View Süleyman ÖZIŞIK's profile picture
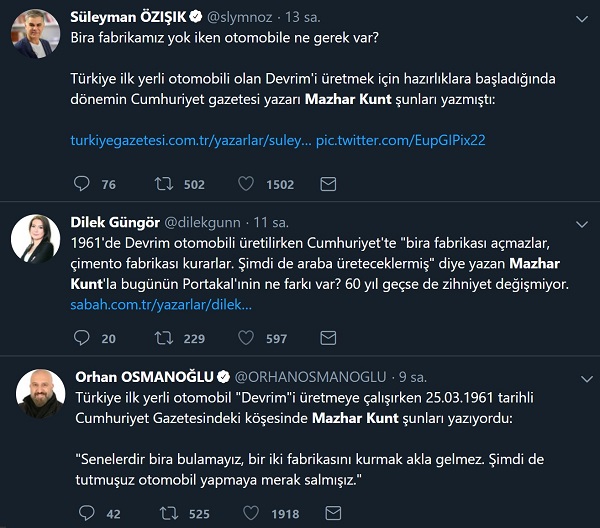 [36, 35]
